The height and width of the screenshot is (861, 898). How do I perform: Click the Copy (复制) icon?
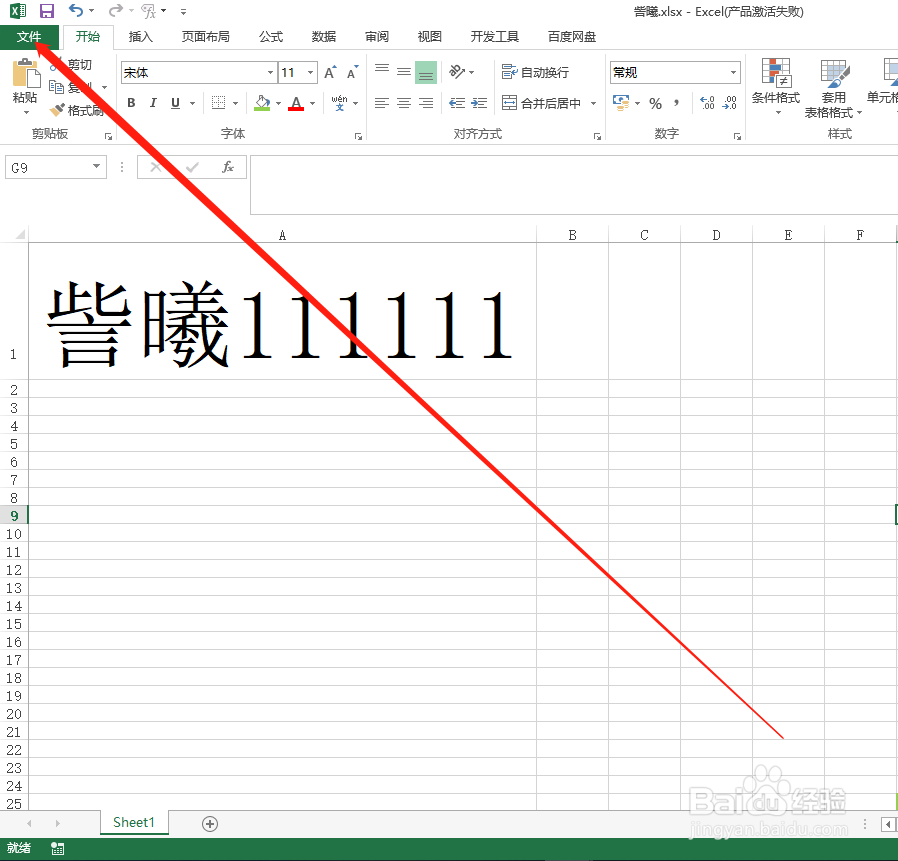[60, 87]
